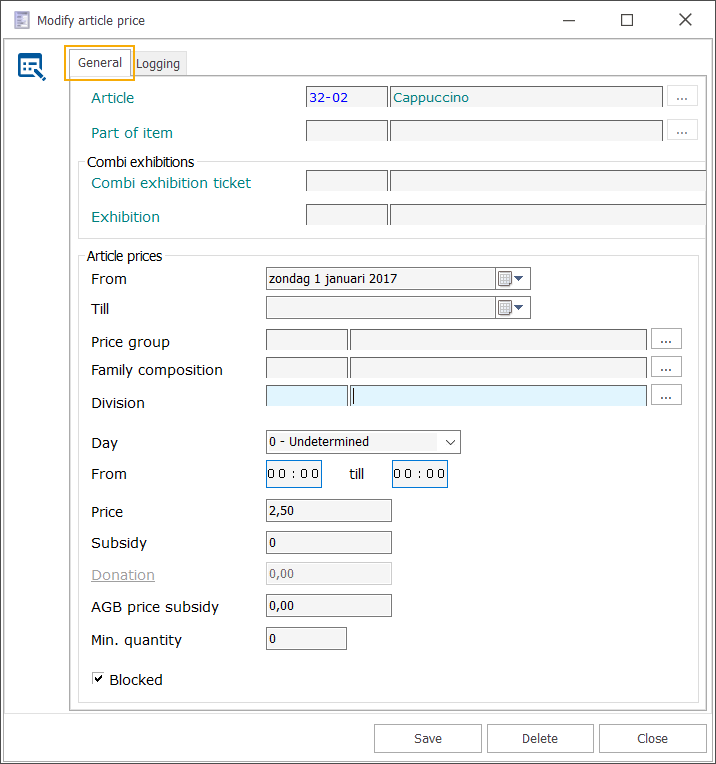
Task: Click the Family composition description field
Action: click(499, 368)
